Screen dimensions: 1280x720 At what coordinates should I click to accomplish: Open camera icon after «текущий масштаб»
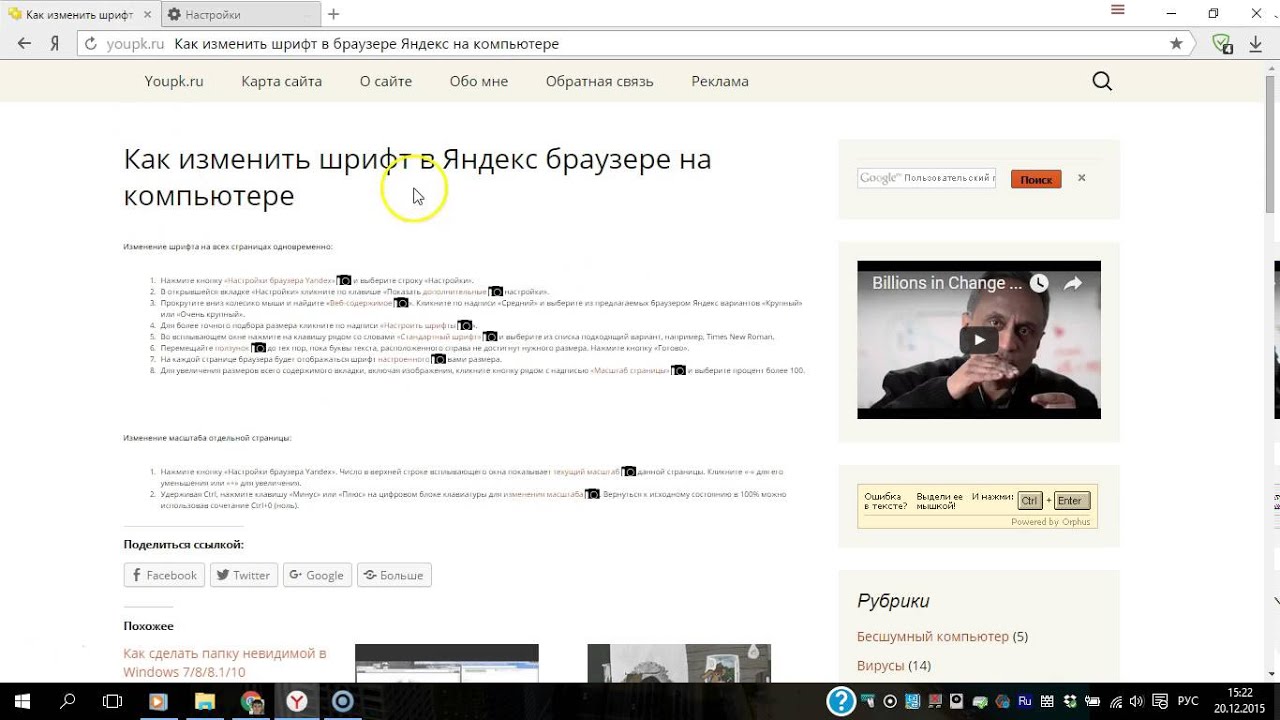[x=629, y=472]
